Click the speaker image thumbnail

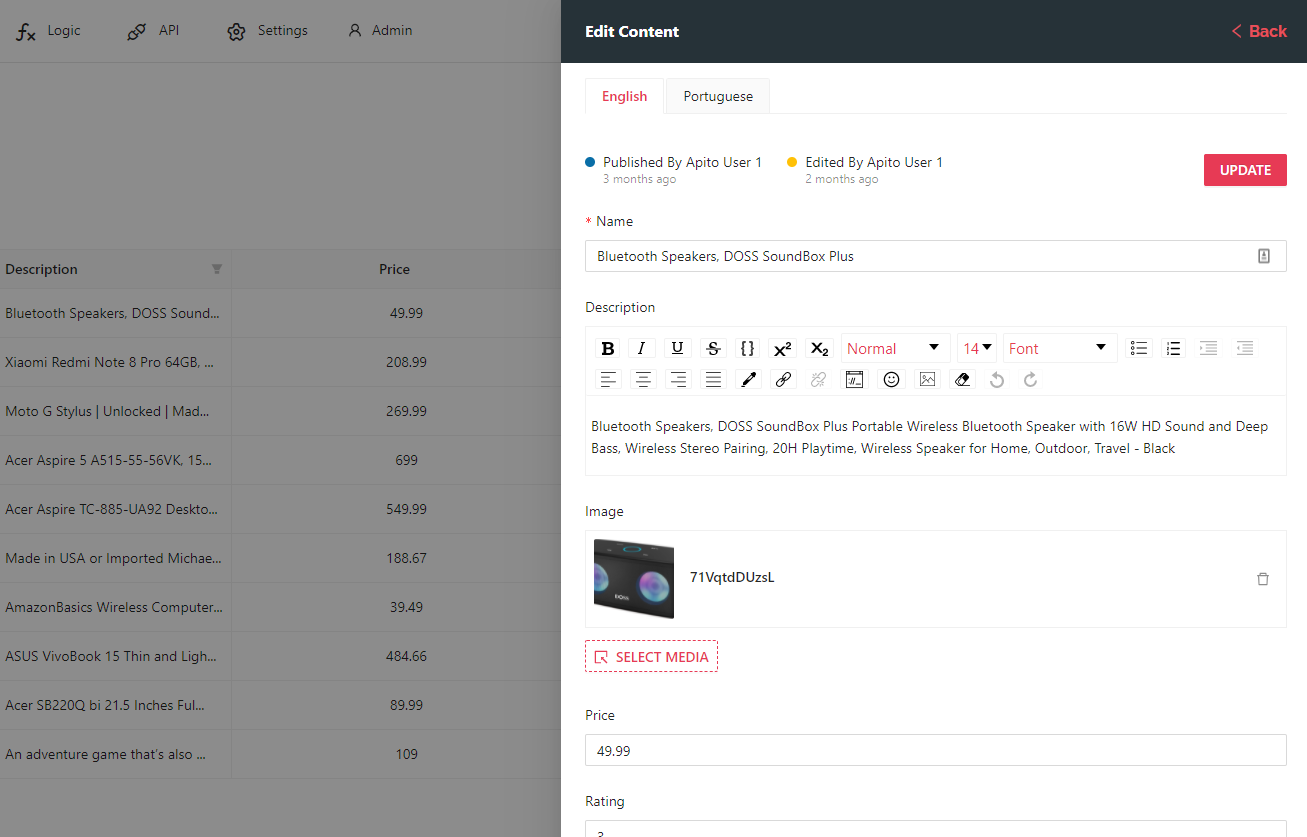[x=634, y=579]
